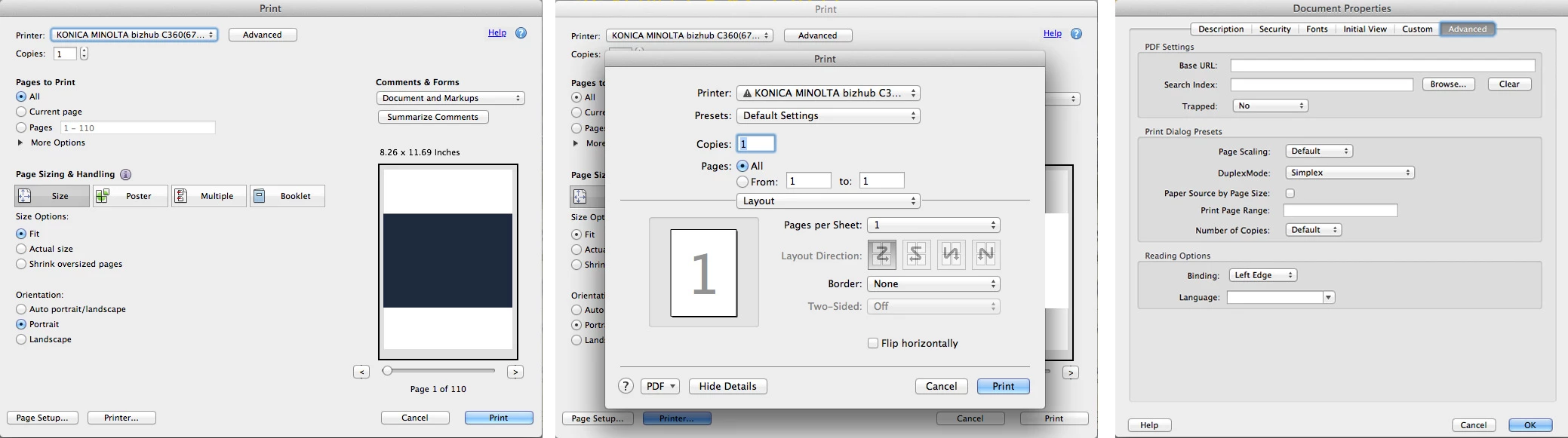Select the Size button in left Print window
This screenshot has width=1568, height=438.
52,196
